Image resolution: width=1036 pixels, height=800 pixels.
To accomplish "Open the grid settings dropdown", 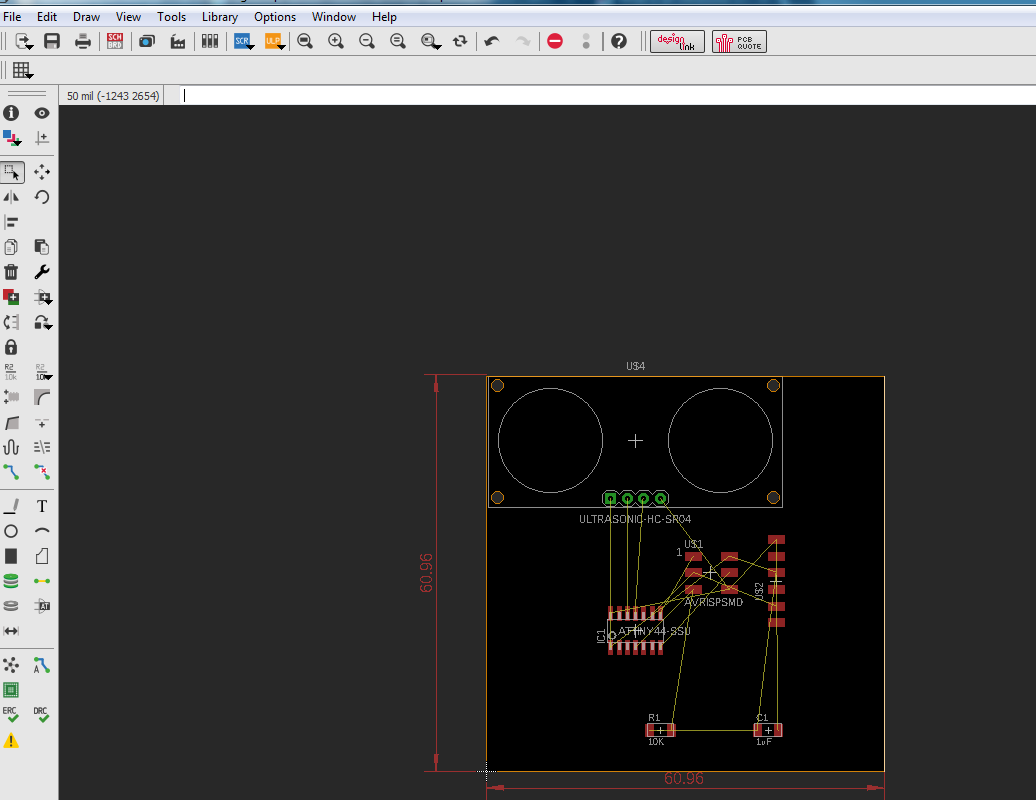I will tap(21, 70).
